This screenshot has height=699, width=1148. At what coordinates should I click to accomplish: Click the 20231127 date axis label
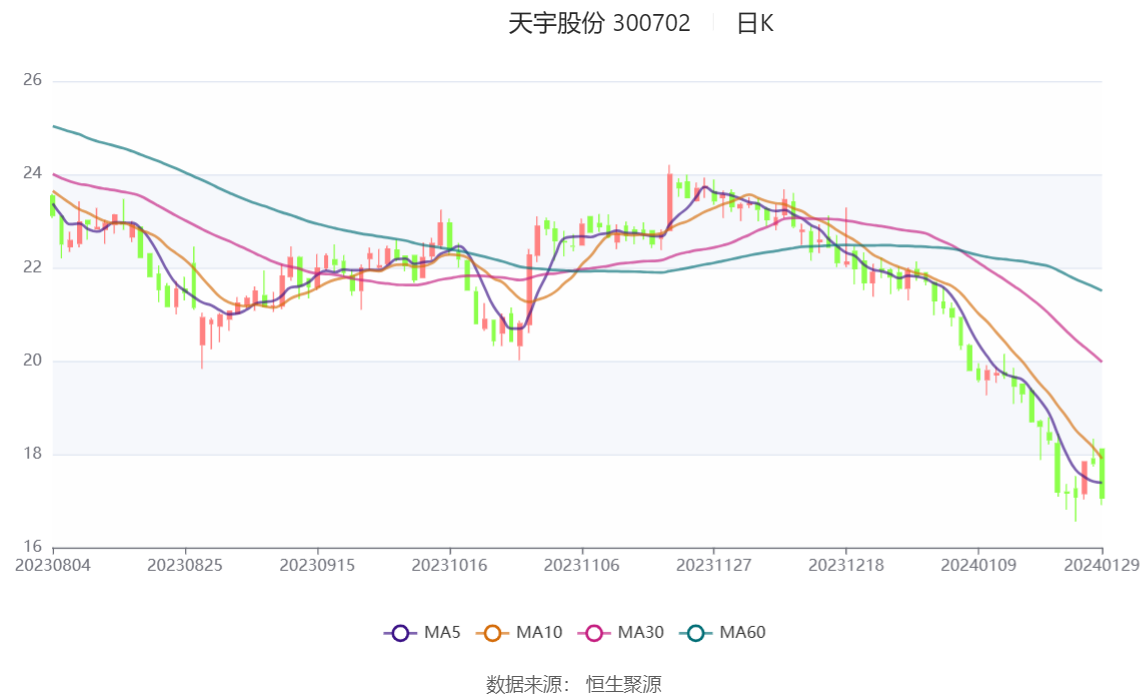(x=714, y=565)
